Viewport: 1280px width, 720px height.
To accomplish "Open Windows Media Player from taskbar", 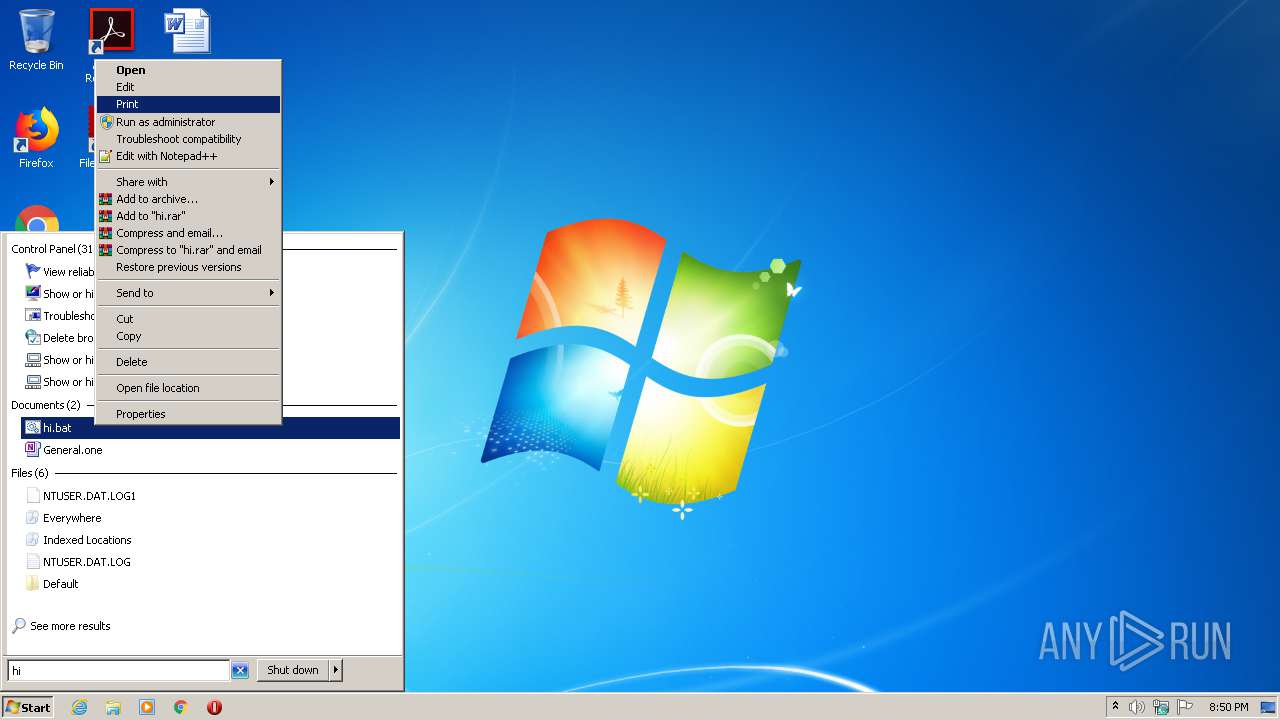I will pos(147,707).
